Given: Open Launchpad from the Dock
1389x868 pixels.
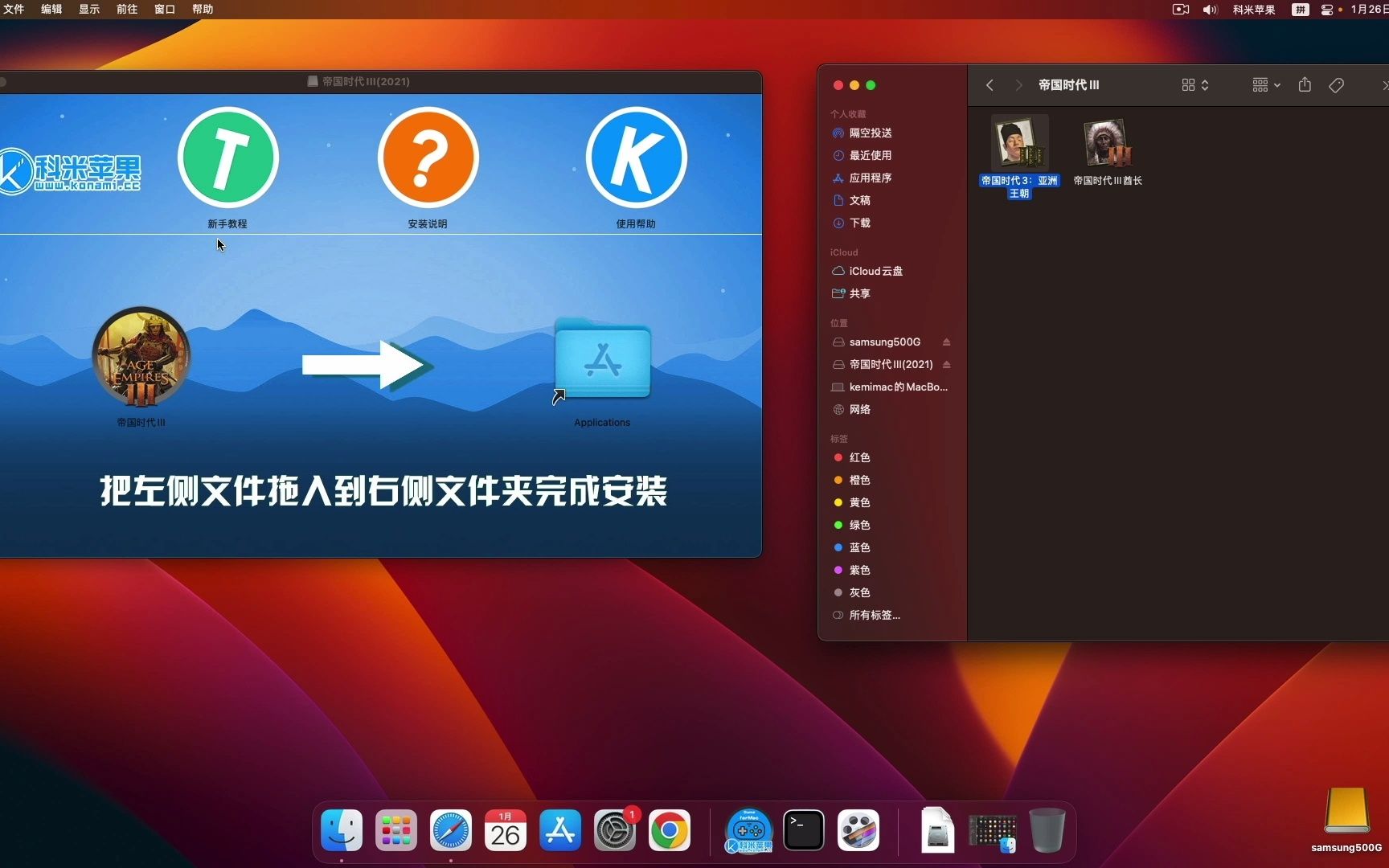Looking at the screenshot, I should [396, 830].
